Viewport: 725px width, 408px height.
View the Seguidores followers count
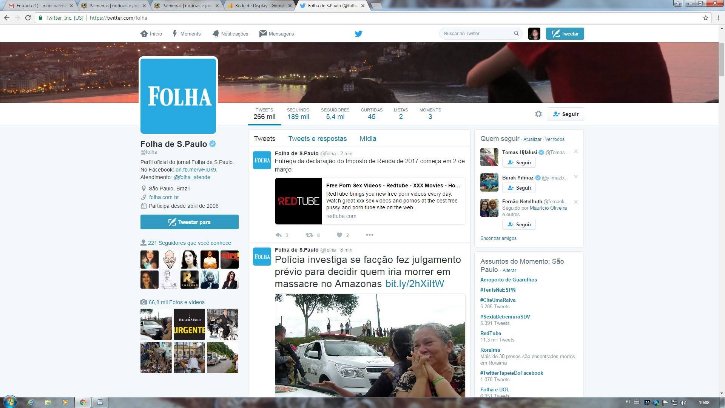point(335,114)
